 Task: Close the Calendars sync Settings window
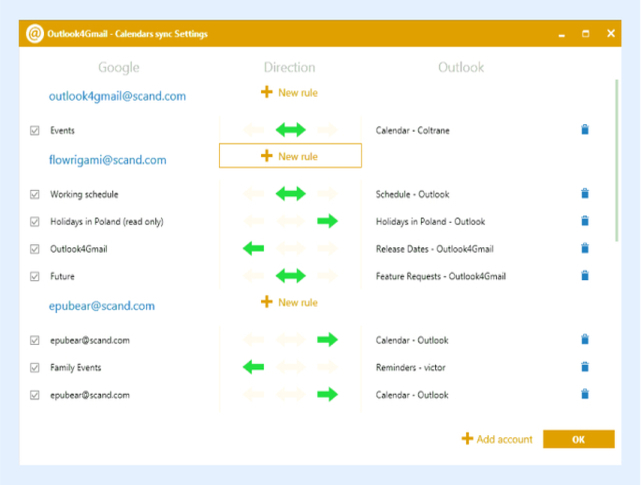click(611, 34)
